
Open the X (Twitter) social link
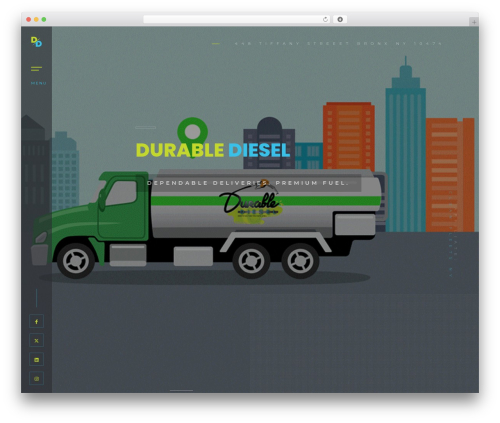click(x=36, y=340)
